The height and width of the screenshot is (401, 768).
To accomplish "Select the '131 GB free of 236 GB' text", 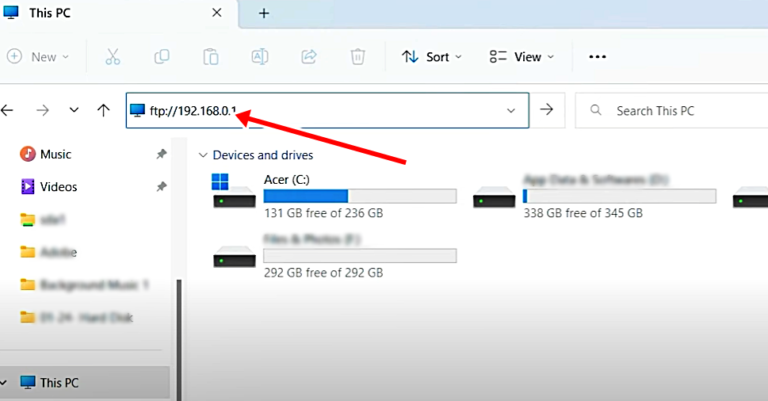I will pyautogui.click(x=323, y=213).
